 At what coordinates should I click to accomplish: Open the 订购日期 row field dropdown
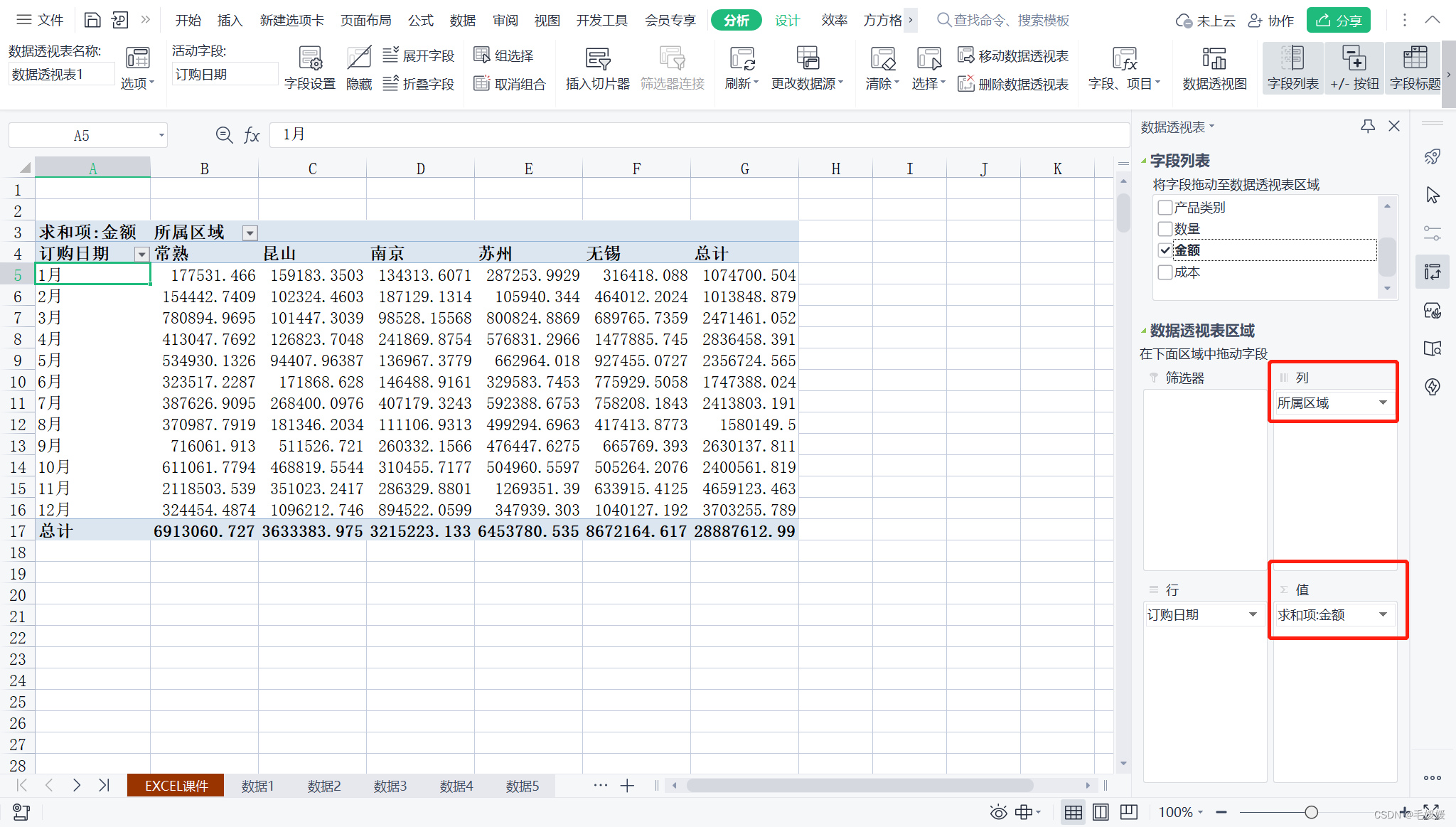tap(1253, 614)
